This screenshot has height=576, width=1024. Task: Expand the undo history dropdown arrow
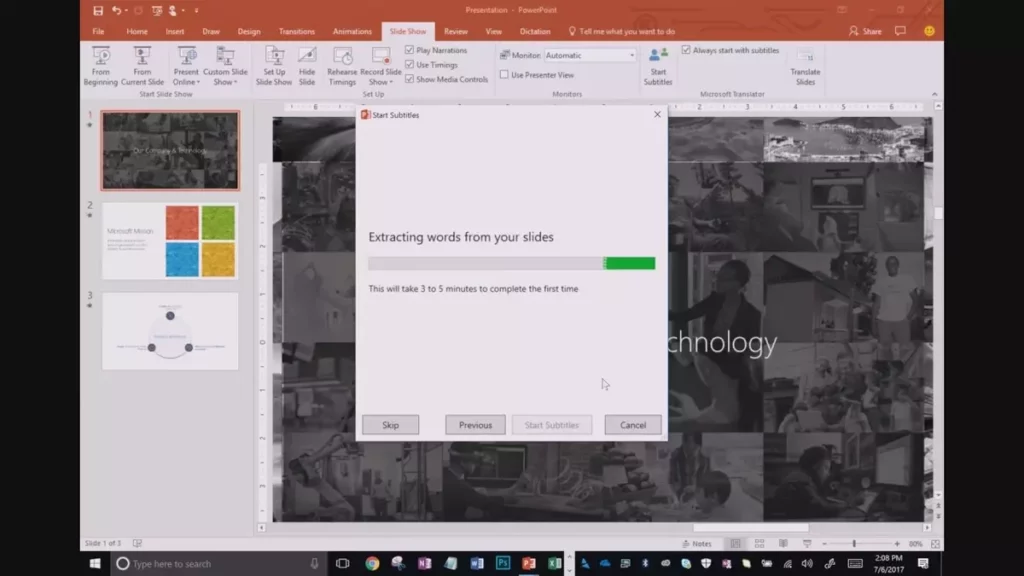pyautogui.click(x=126, y=10)
